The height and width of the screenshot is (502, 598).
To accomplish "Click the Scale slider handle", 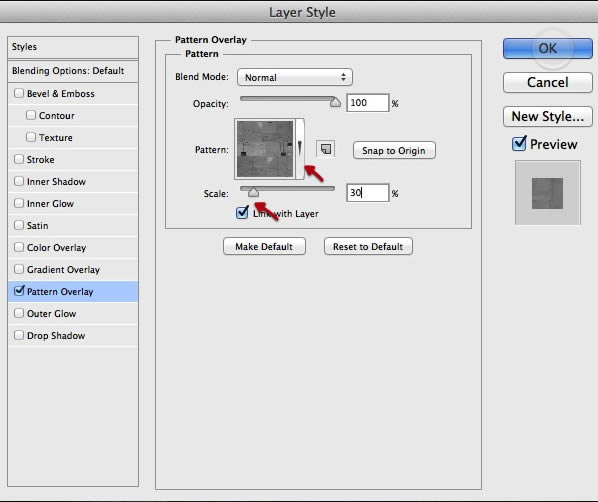I will click(x=253, y=192).
